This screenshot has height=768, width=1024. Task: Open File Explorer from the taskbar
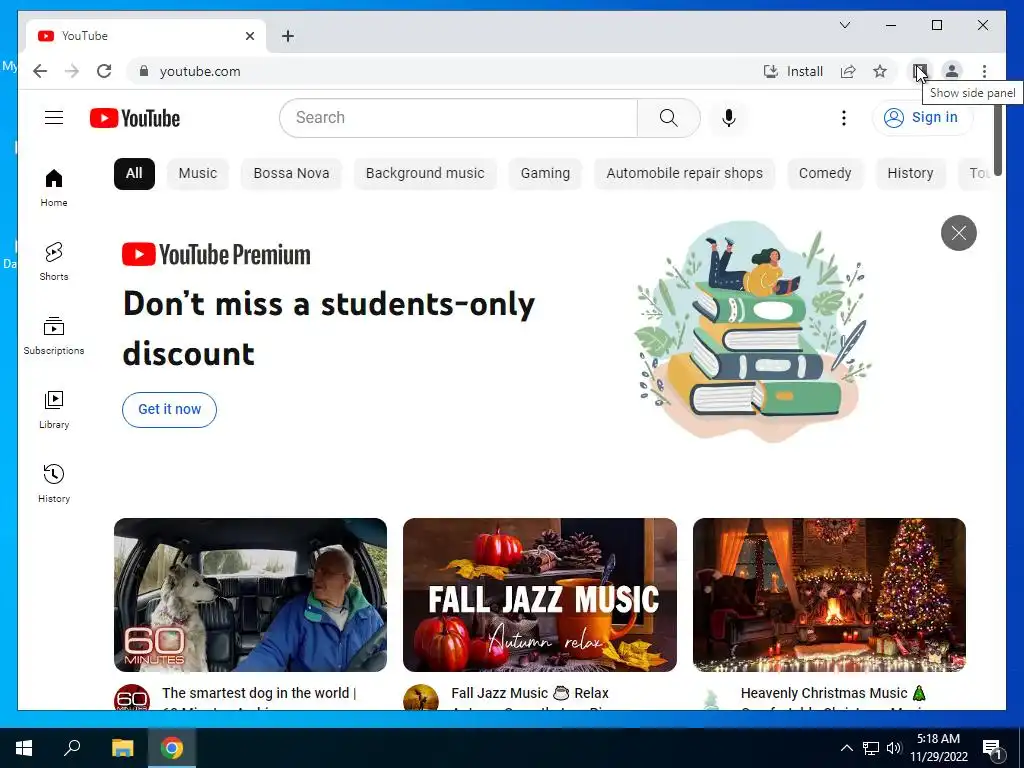point(122,748)
